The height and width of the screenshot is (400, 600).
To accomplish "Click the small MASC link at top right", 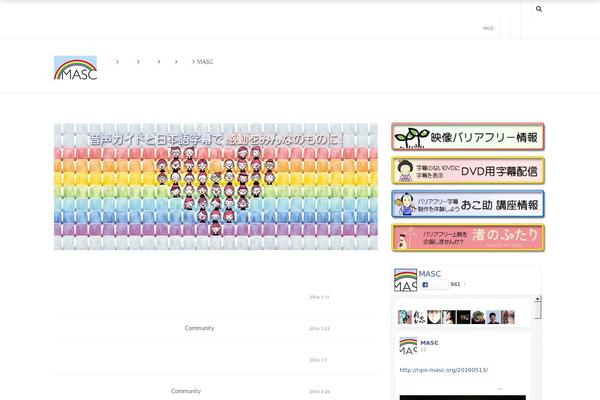I will click(488, 28).
